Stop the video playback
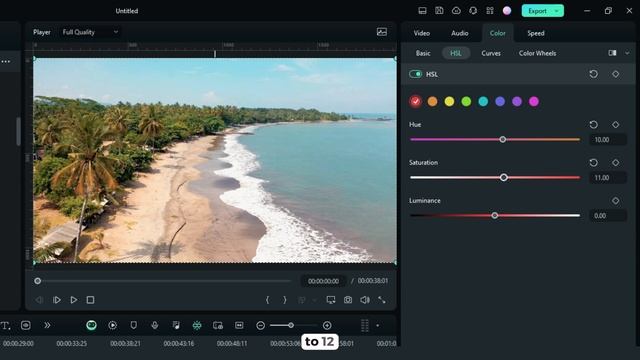The height and width of the screenshot is (360, 640). 91,300
